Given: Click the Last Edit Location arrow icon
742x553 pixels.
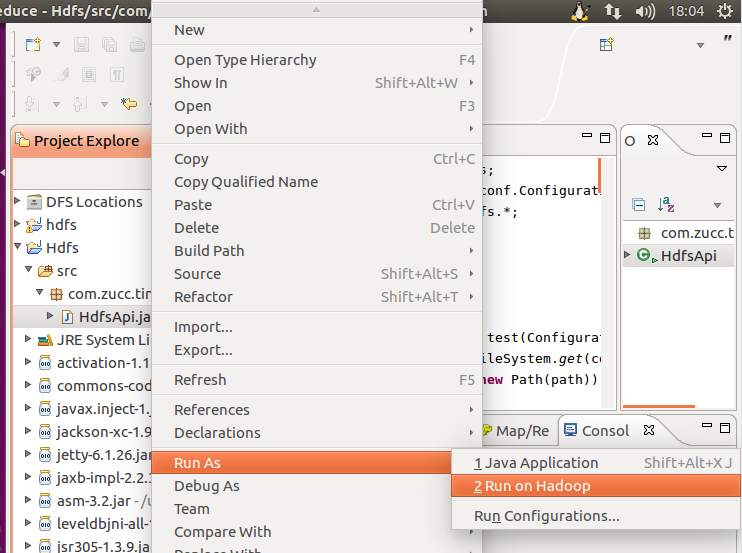Looking at the screenshot, I should pos(129,104).
